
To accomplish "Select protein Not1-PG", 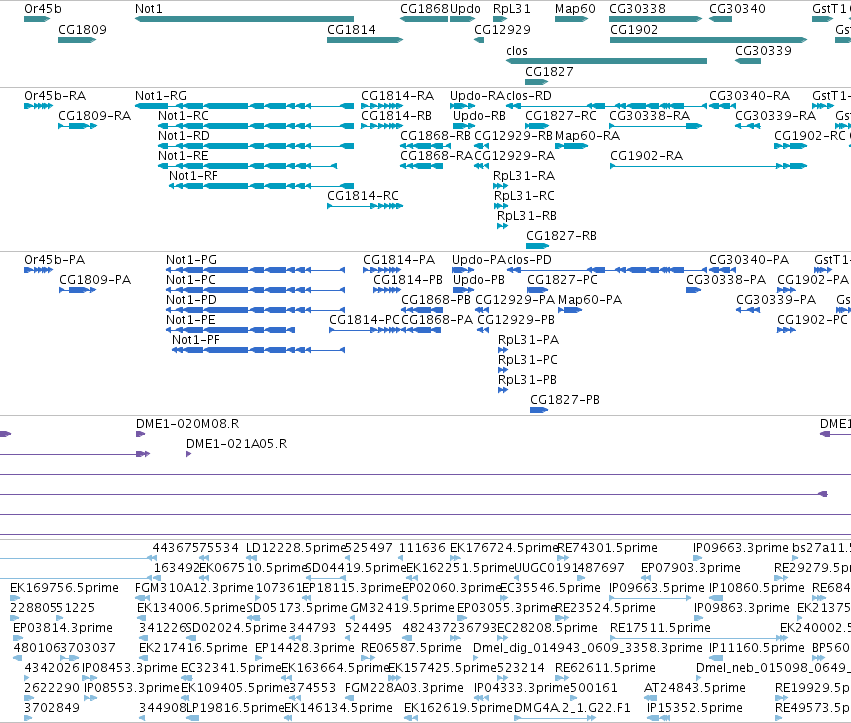I will (x=192, y=260).
